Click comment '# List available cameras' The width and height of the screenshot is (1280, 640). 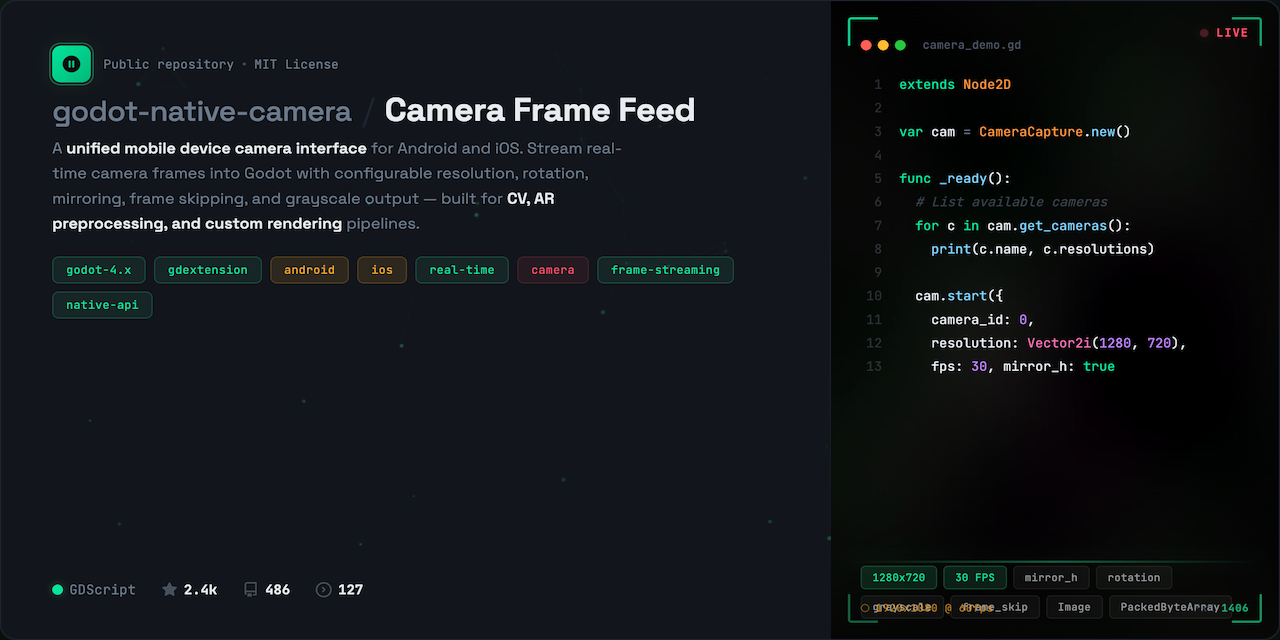coord(1011,202)
